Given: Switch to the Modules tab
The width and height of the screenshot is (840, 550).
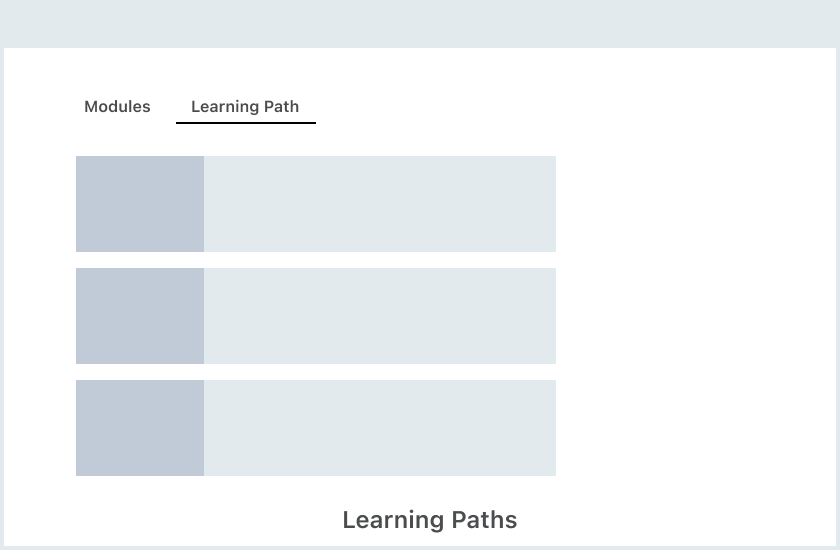Looking at the screenshot, I should pos(117,107).
